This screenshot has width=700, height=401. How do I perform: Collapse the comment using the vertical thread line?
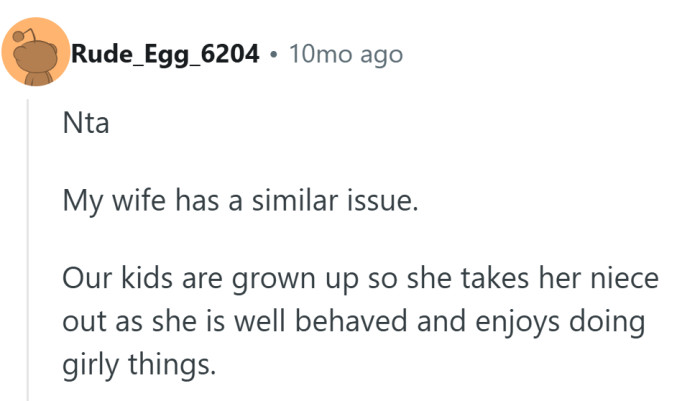click(28, 250)
